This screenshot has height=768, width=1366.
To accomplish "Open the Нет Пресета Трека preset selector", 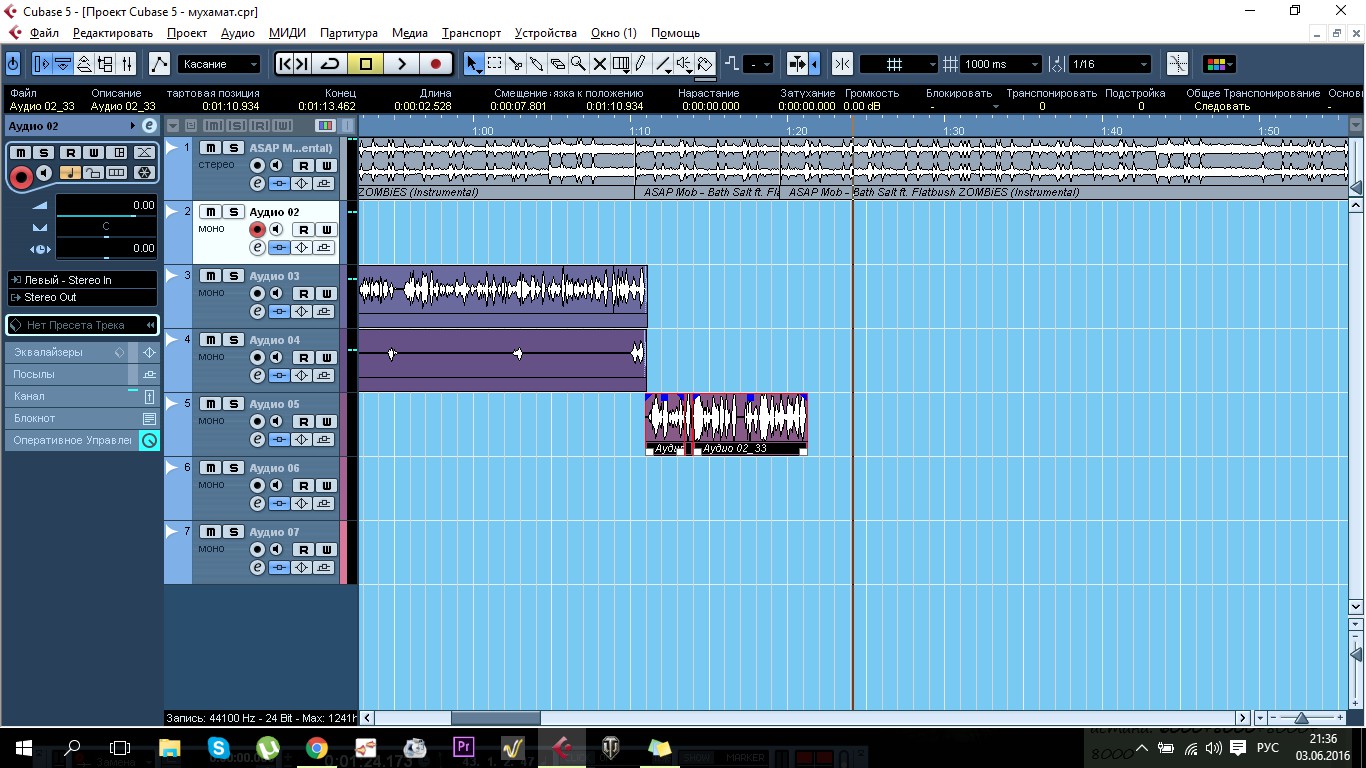I will point(82,325).
